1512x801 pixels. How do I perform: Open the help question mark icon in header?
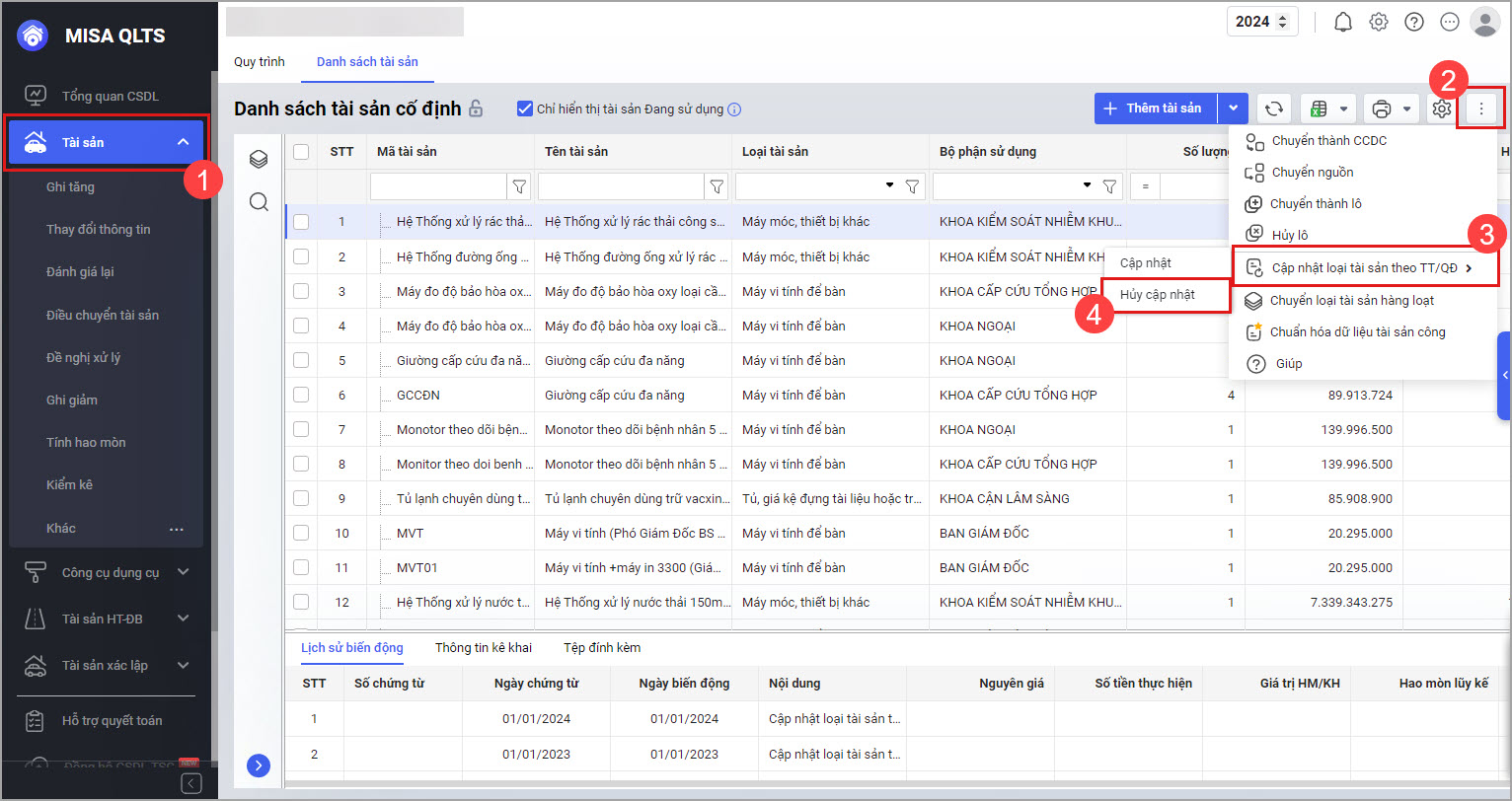point(1414,22)
